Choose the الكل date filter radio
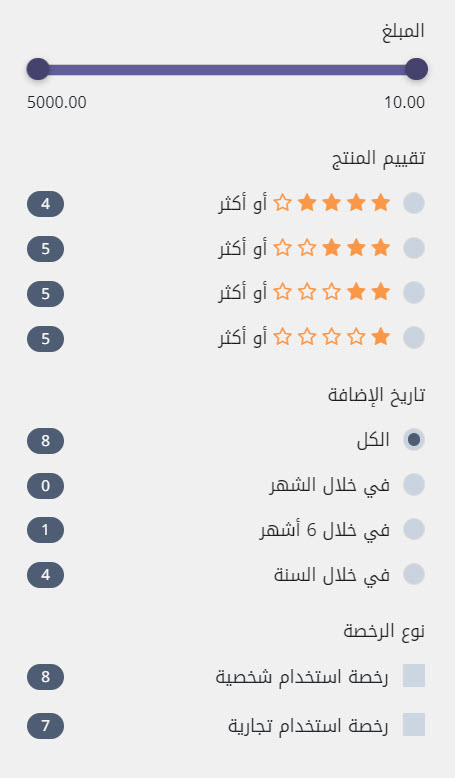The width and height of the screenshot is (455, 778). click(413, 440)
